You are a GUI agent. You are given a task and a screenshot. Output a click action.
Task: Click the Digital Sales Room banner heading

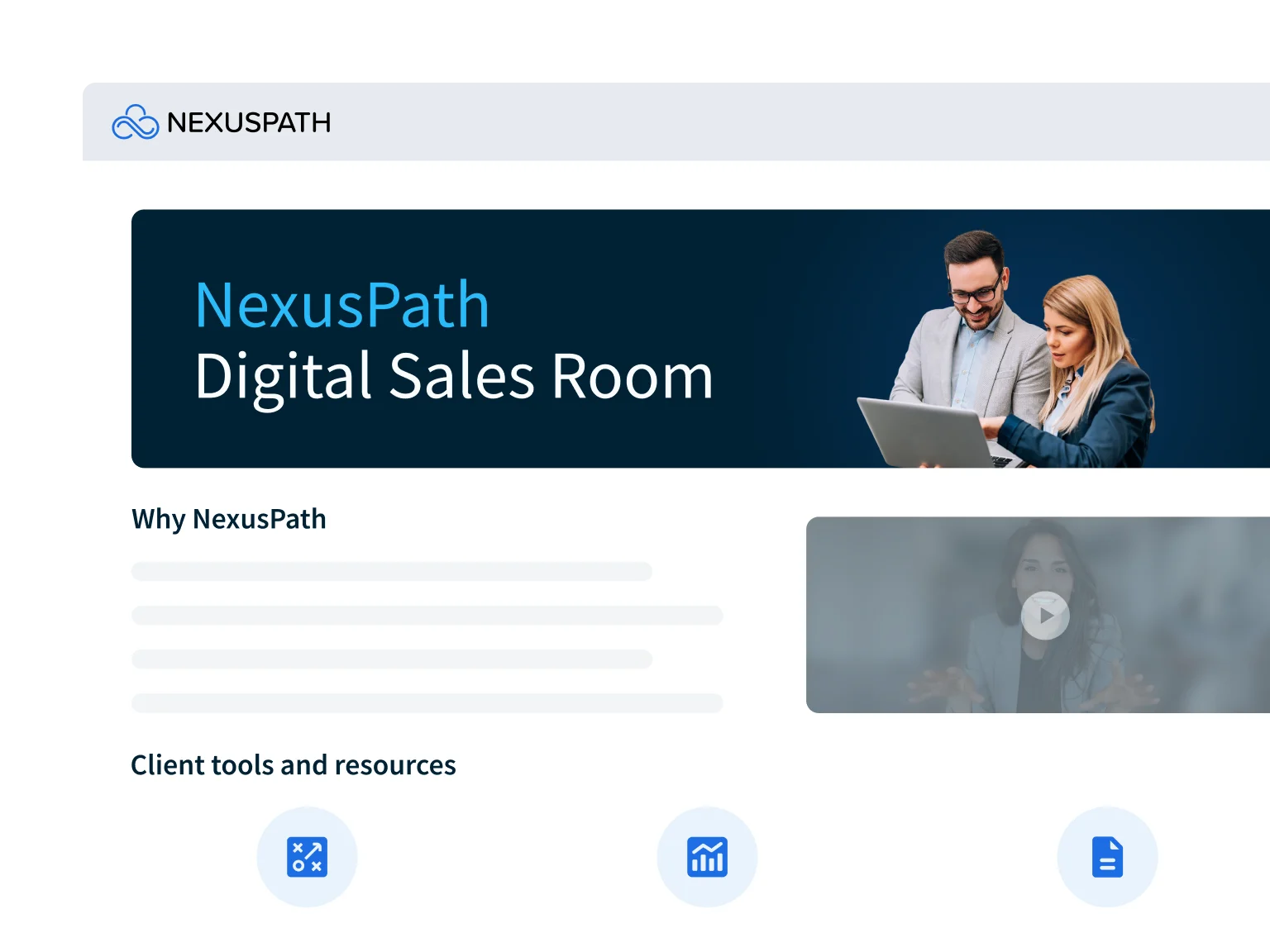[454, 377]
